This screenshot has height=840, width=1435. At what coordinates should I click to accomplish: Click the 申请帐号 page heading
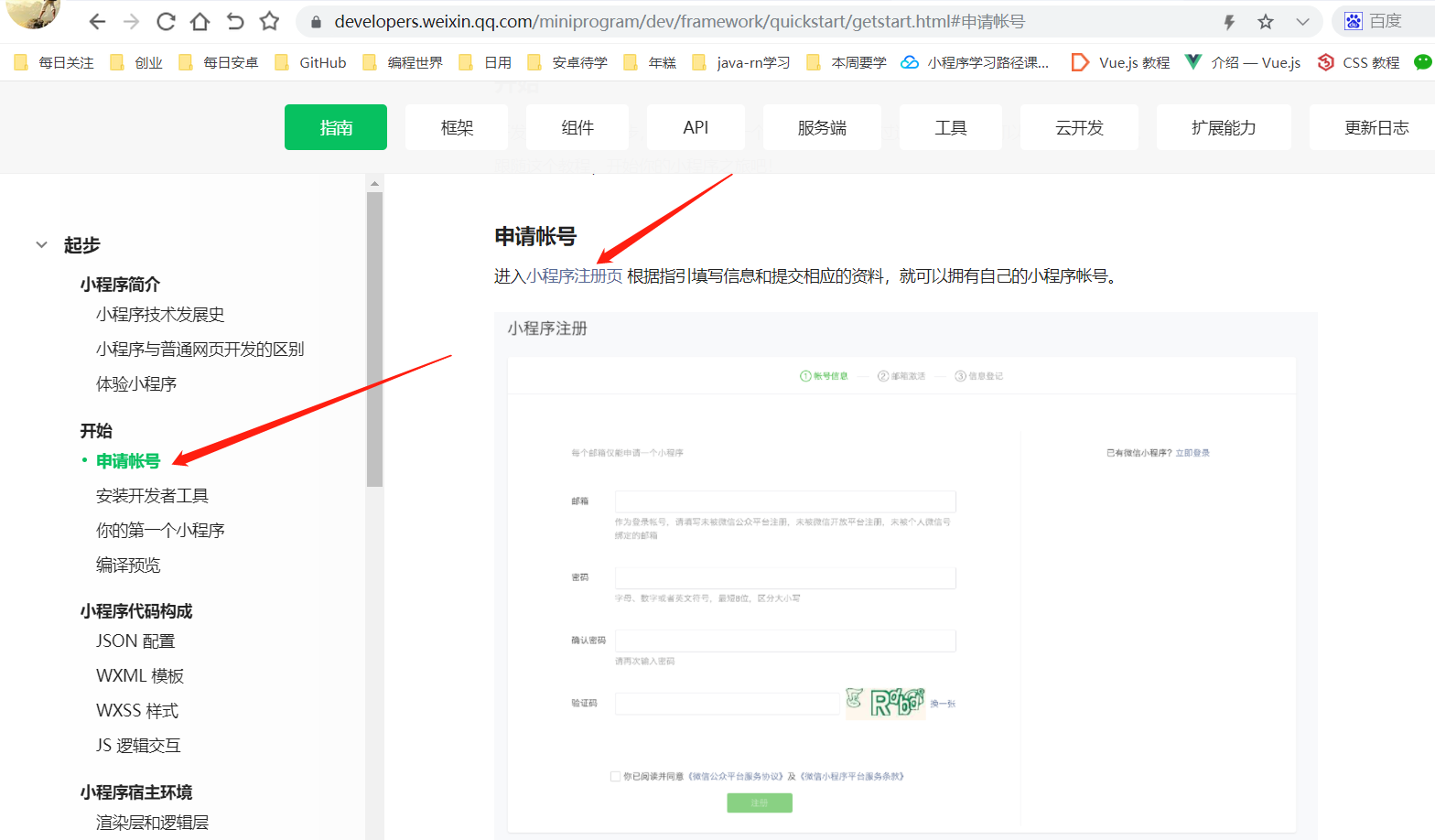[535, 236]
